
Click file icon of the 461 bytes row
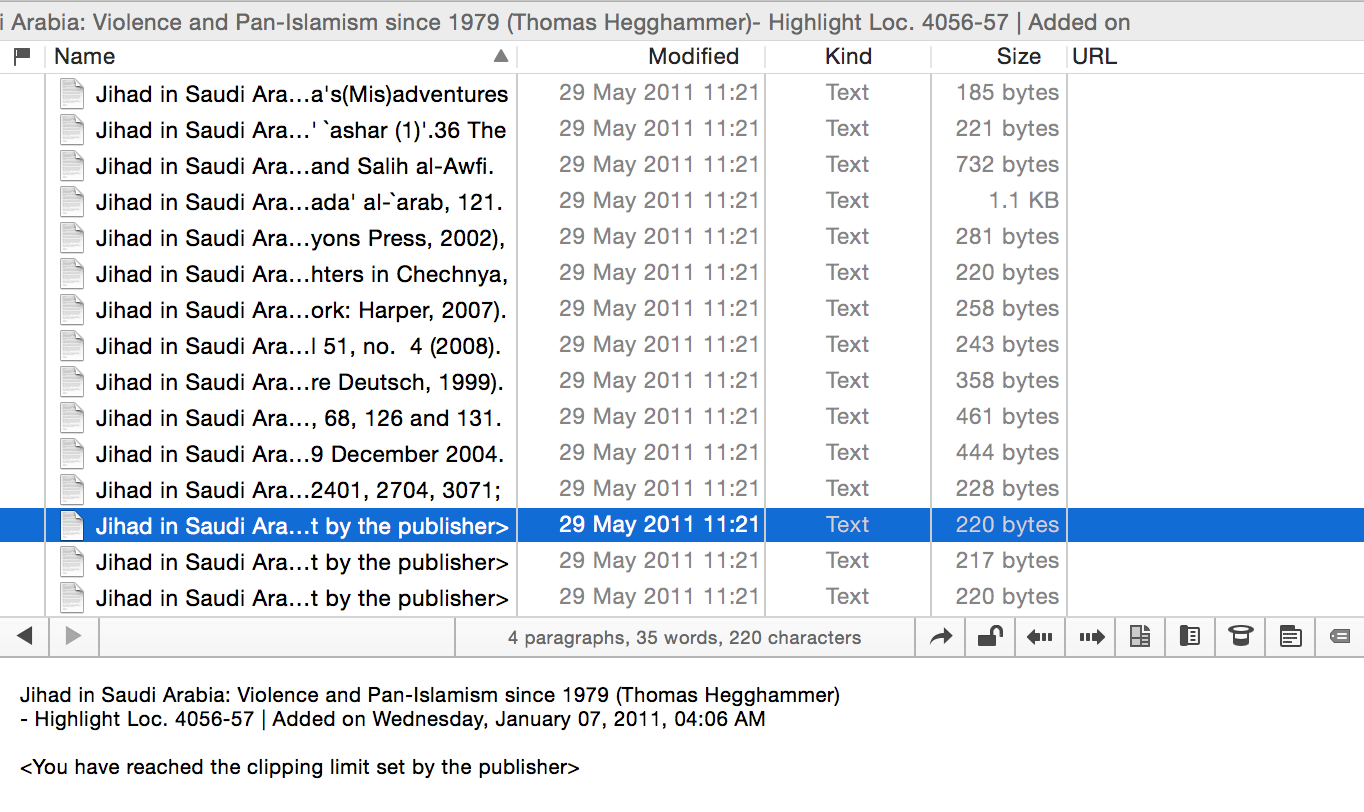tap(71, 417)
